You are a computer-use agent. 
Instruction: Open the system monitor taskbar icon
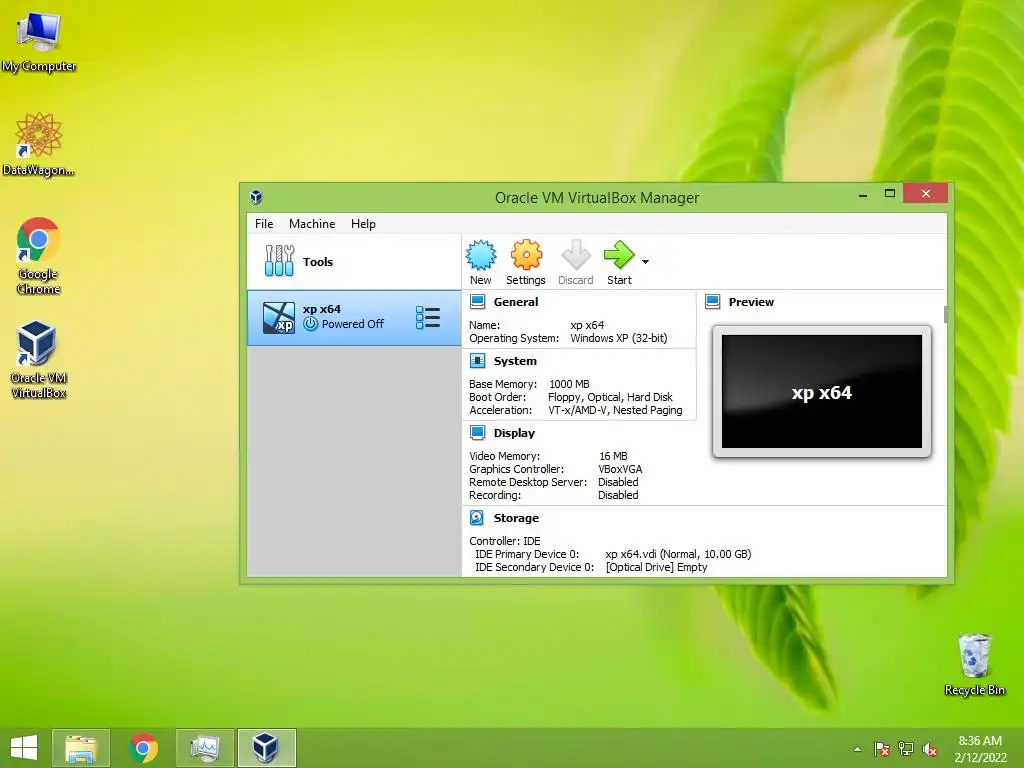pyautogui.click(x=205, y=748)
